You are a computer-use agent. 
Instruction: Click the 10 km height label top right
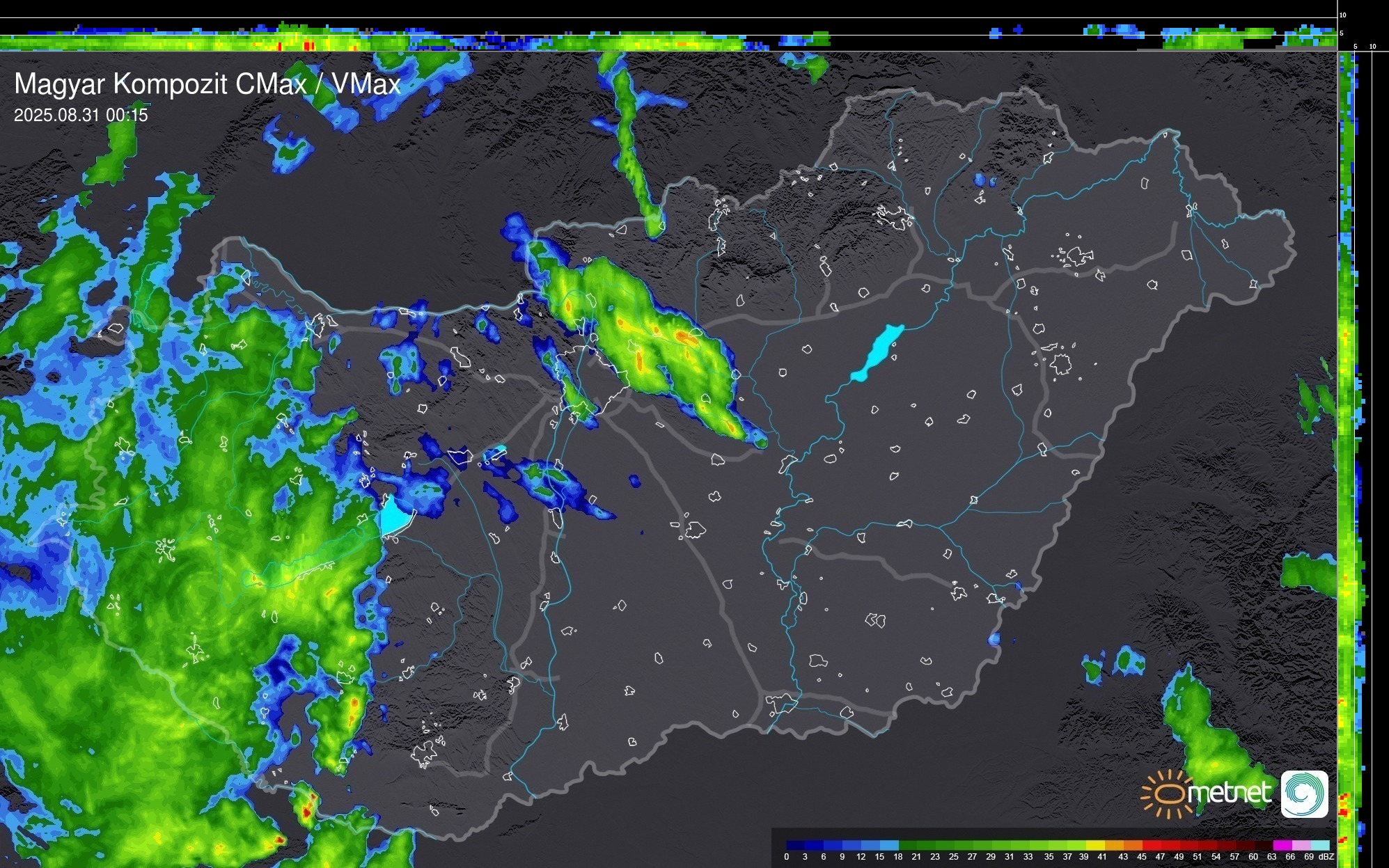point(1342,15)
